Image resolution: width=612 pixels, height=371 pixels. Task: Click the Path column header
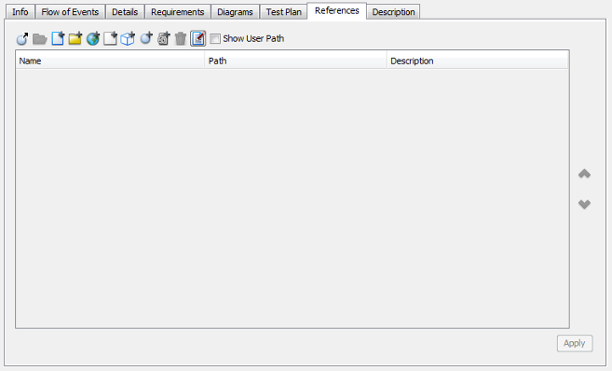[x=295, y=61]
